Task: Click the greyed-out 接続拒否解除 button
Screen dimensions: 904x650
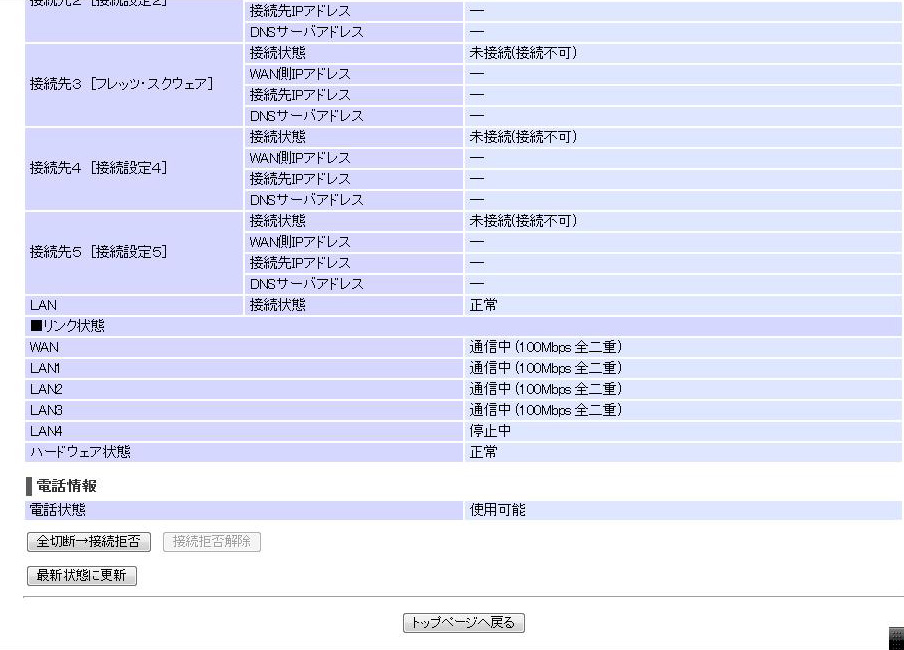Action: [x=211, y=542]
